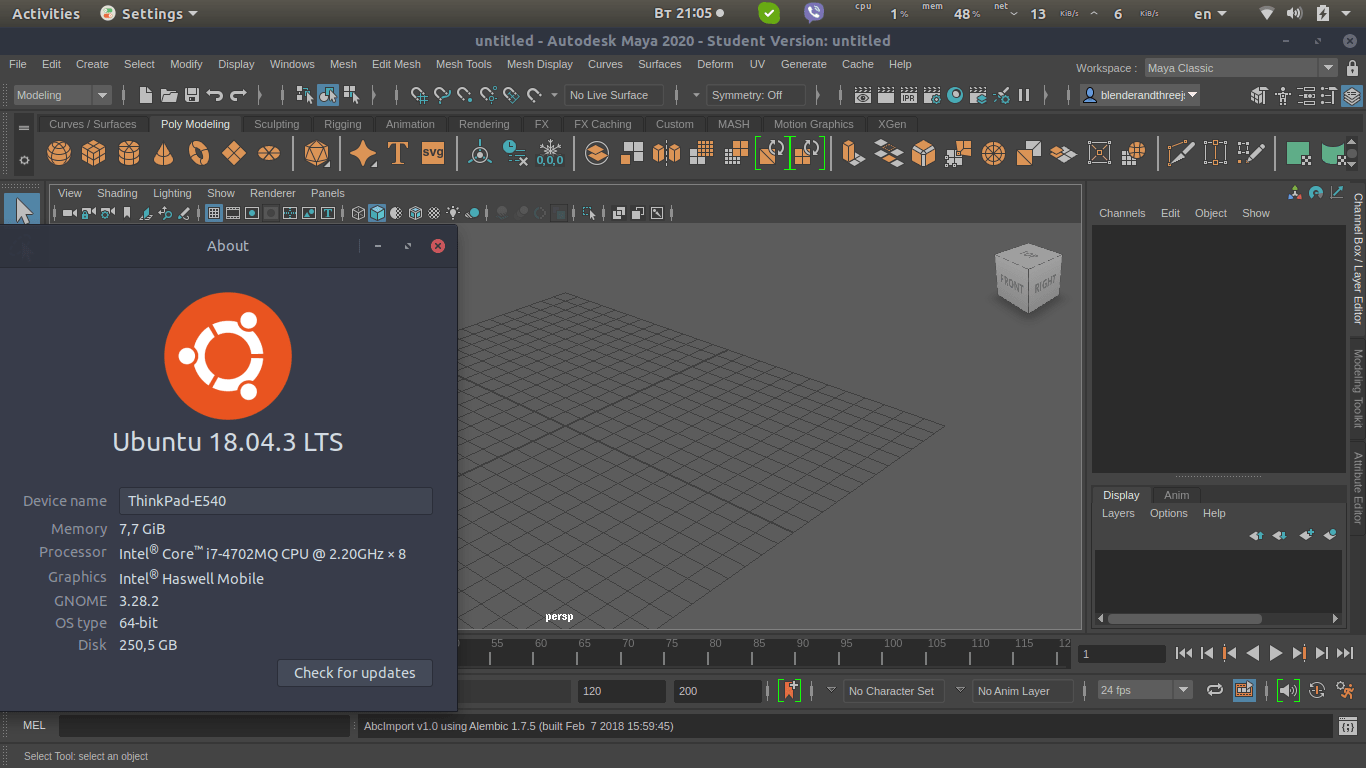
Task: Toggle playback loop icon
Action: pos(1215,690)
